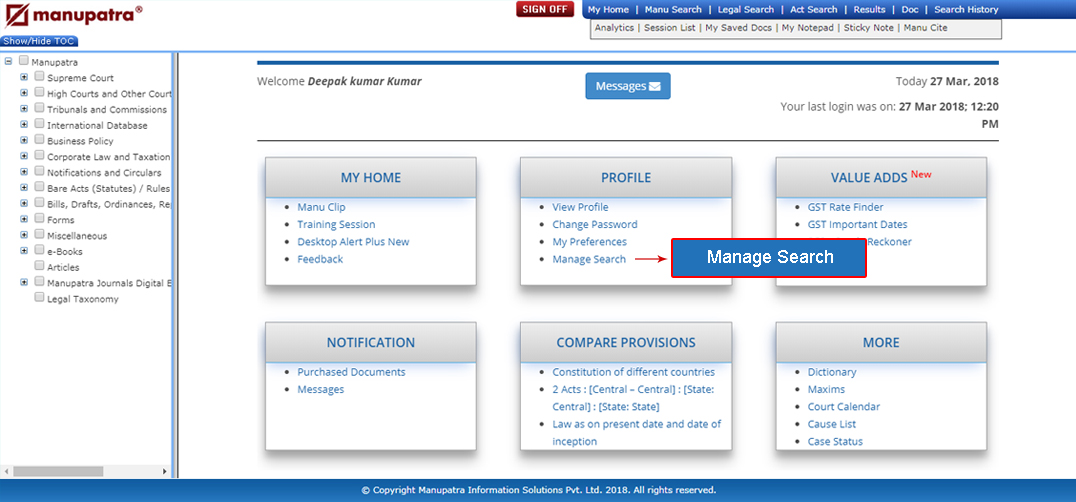
Task: Open Constitution of different countries link
Action: pos(633,372)
